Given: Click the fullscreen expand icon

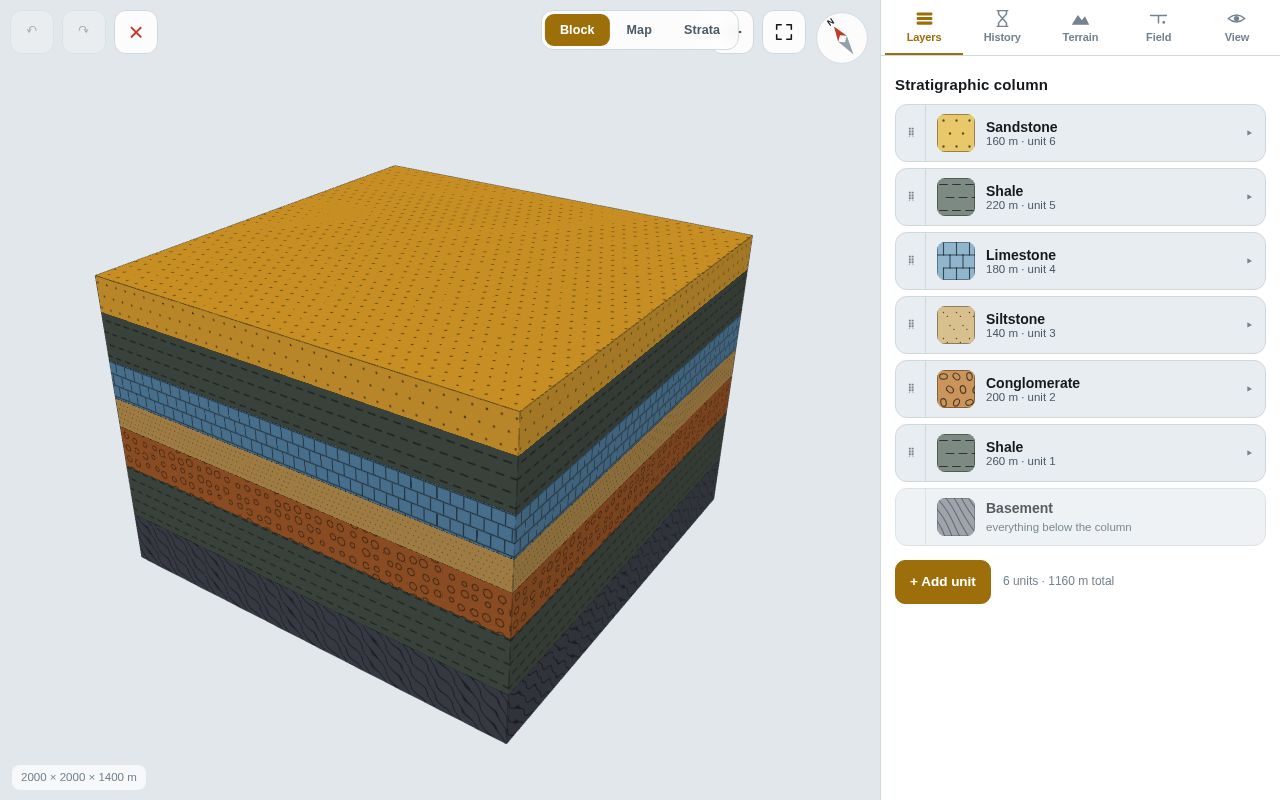Looking at the screenshot, I should (784, 32).
